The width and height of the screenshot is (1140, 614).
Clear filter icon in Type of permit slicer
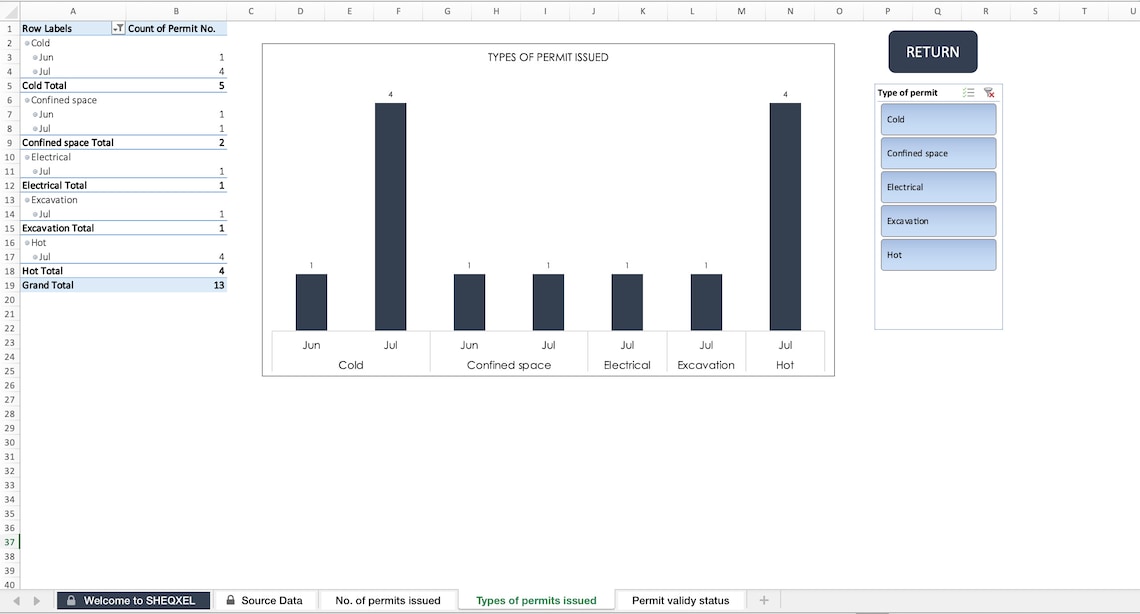989,92
